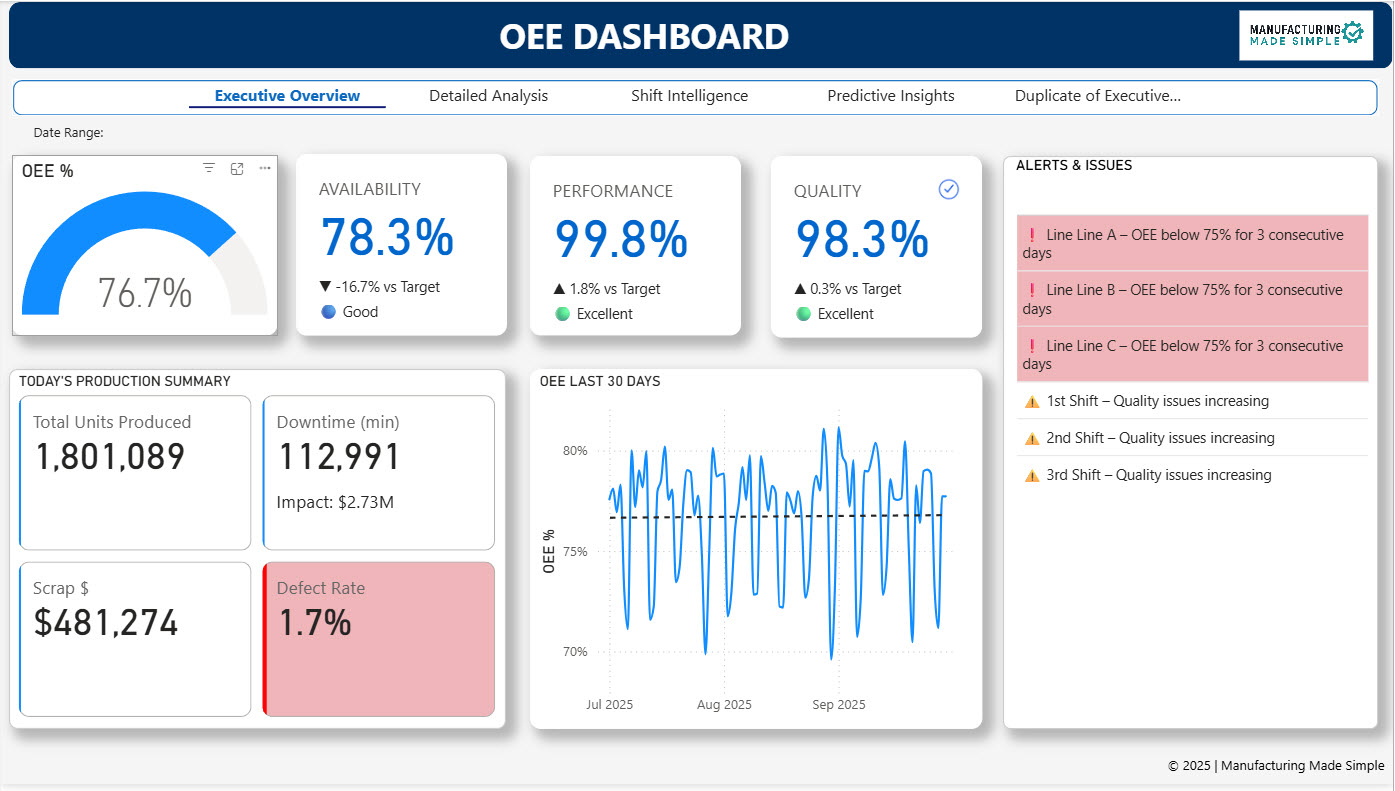
Task: Click the warning icon next to 3rd Shift alert
Action: 1031,475
